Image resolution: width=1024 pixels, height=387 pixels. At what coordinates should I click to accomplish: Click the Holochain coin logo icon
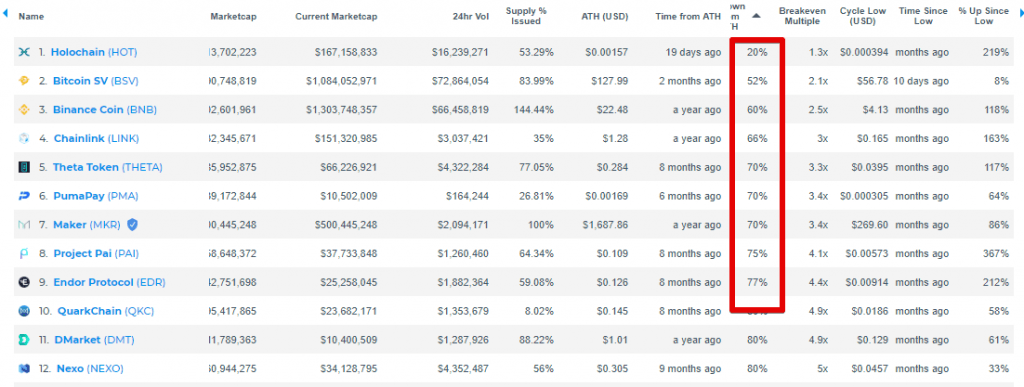24,52
